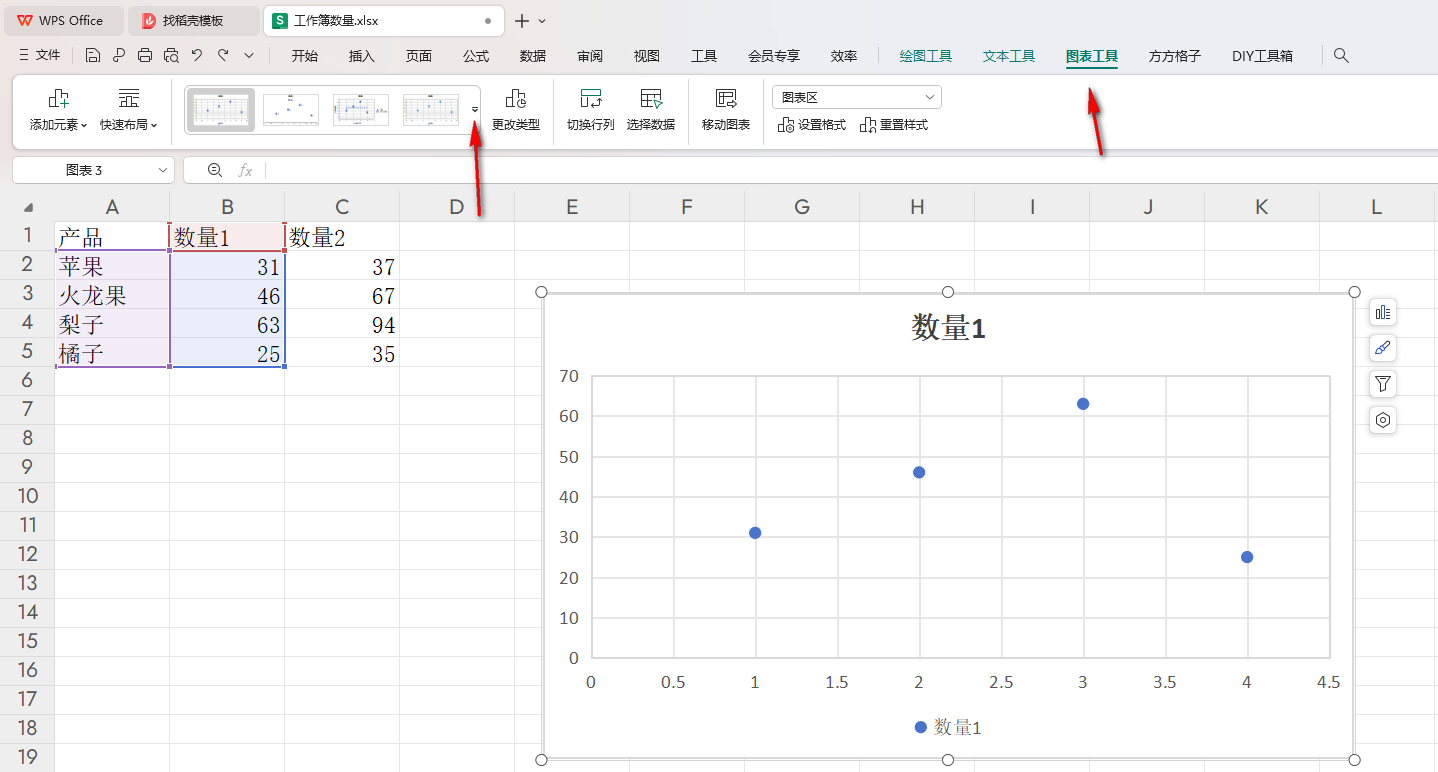The image size is (1438, 772).
Task: Click cell A3 containing 火龙果
Action: coord(112,296)
